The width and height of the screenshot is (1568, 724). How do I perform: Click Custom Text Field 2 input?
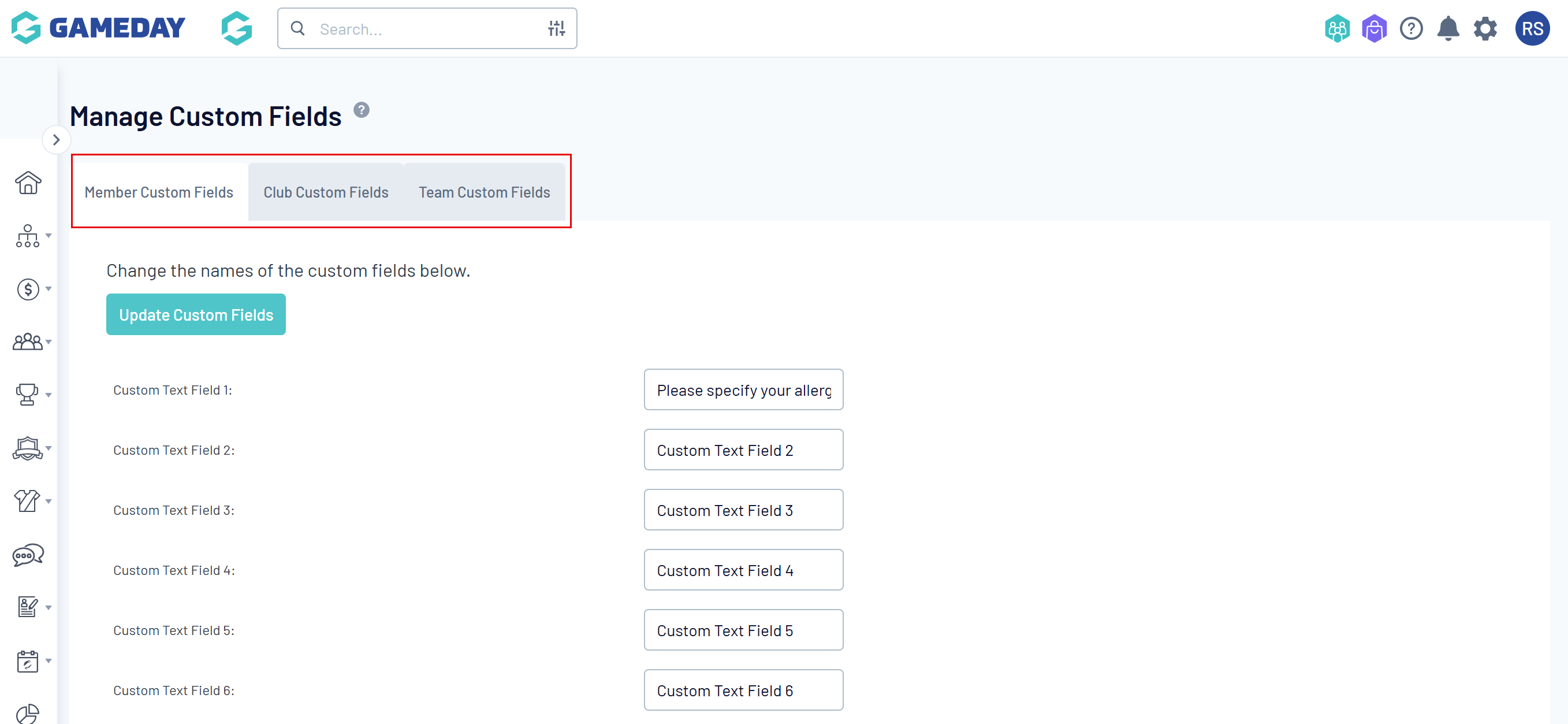pos(743,450)
